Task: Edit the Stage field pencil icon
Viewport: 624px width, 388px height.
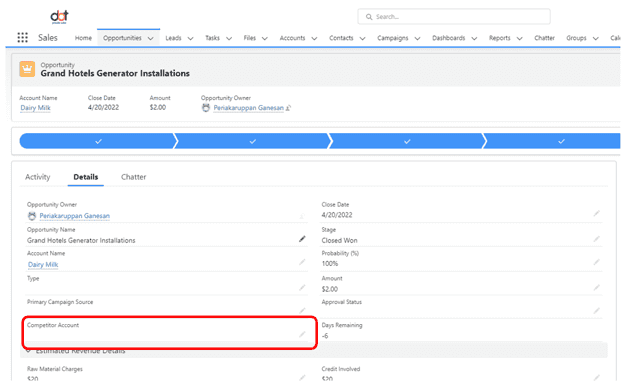Action: tap(596, 239)
